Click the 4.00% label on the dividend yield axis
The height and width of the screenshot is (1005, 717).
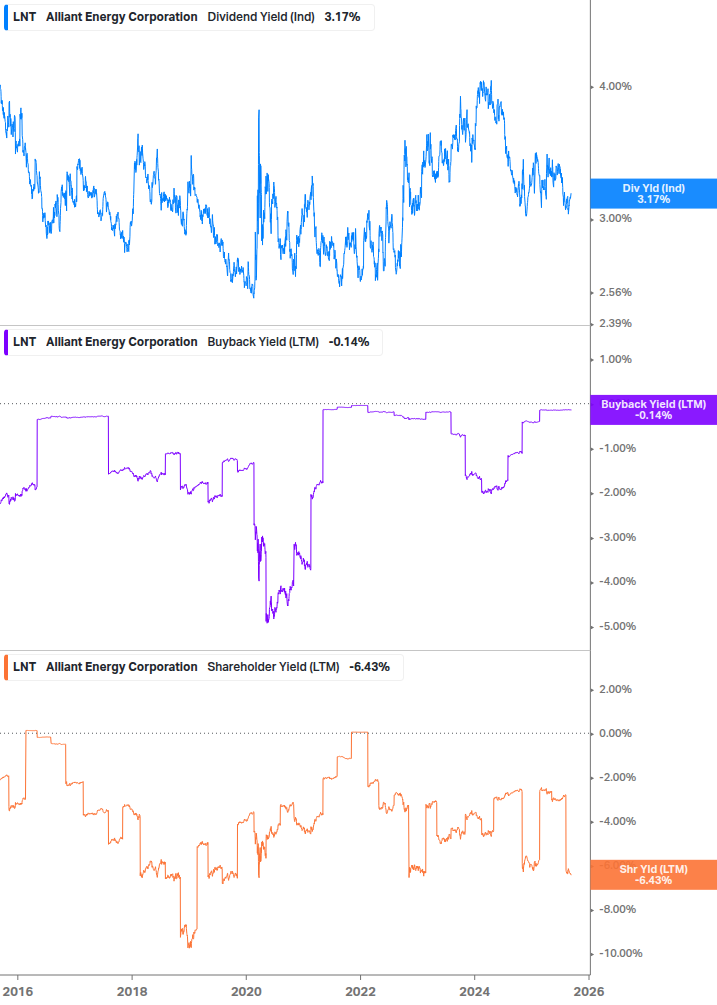tap(615, 87)
